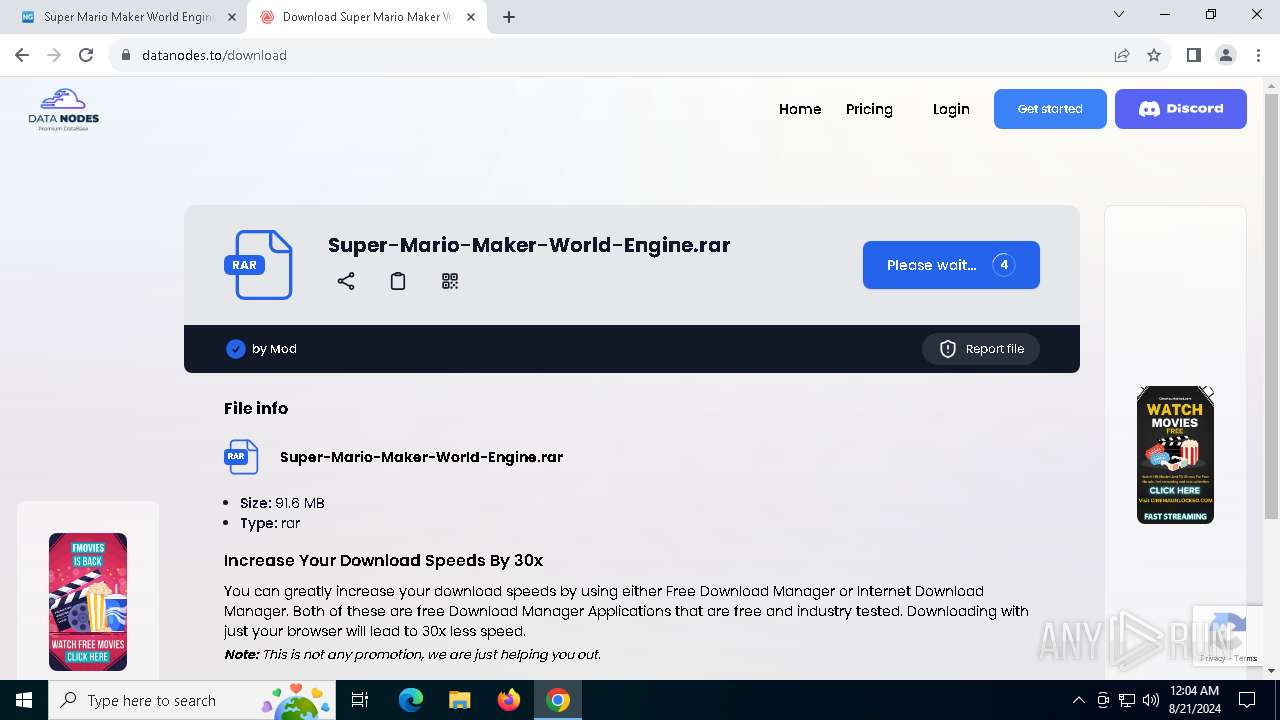The width and height of the screenshot is (1280, 720).
Task: Click the Please wait download button
Action: (951, 265)
